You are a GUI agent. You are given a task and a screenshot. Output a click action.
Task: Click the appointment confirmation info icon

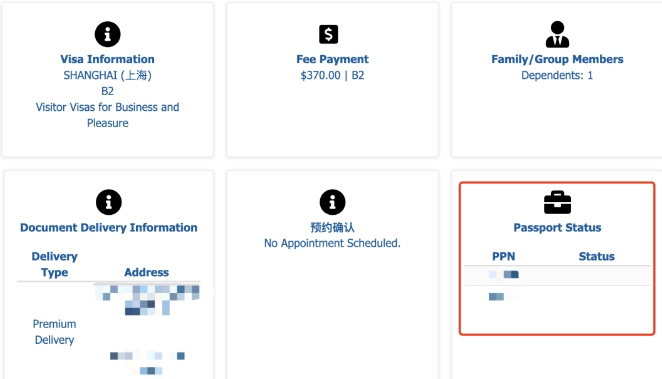(x=332, y=202)
